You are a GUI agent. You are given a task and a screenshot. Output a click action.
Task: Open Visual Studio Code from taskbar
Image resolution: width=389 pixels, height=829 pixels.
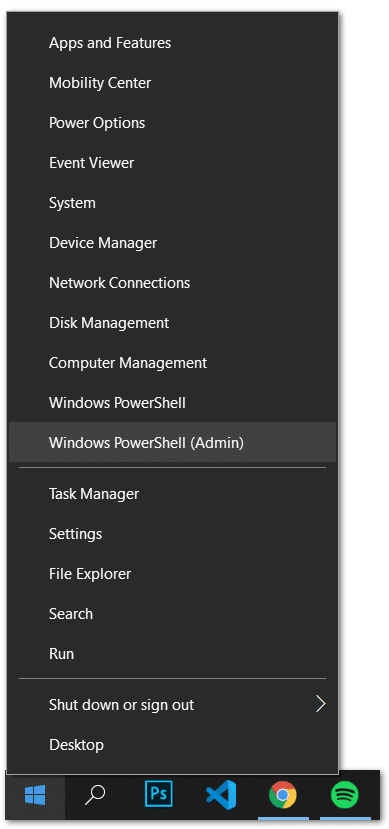point(220,795)
